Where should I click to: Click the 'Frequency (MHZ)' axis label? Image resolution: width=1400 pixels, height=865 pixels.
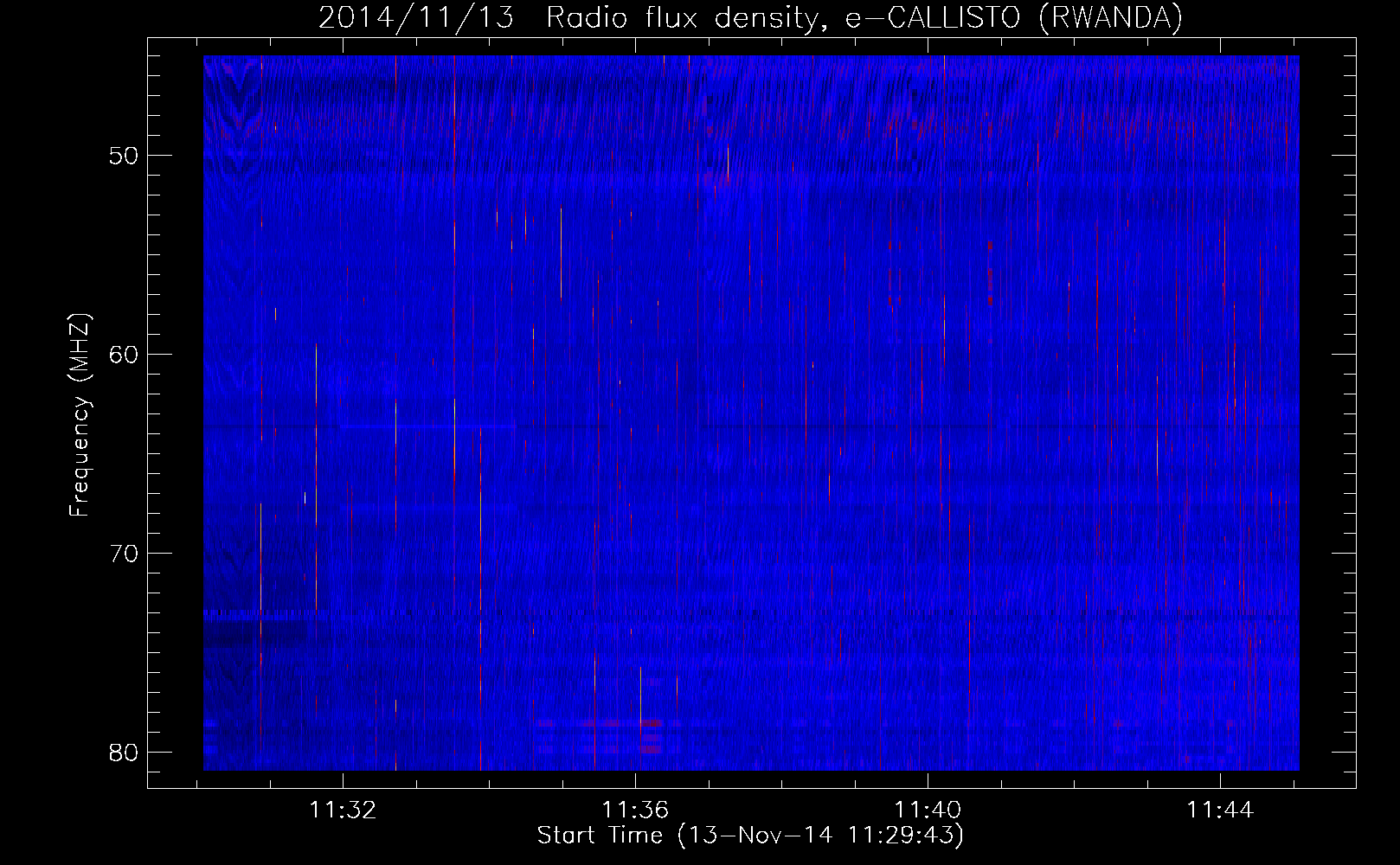(x=79, y=415)
